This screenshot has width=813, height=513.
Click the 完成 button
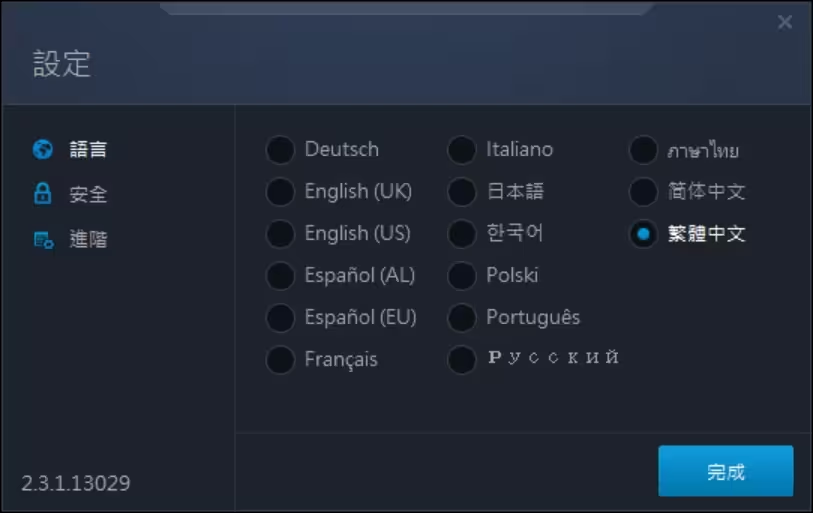pos(725,471)
